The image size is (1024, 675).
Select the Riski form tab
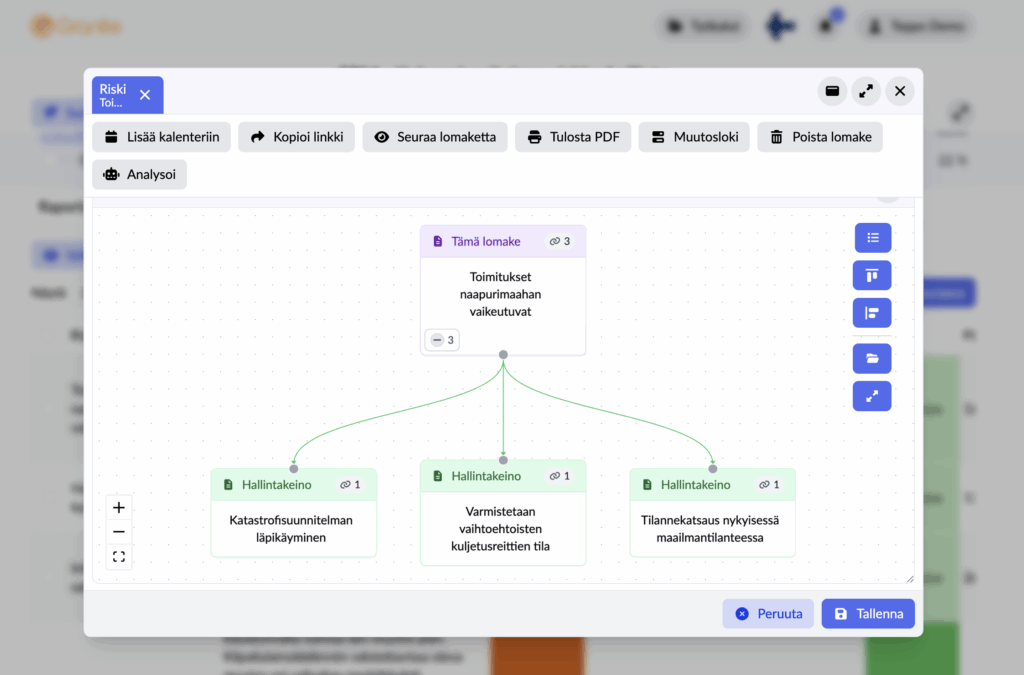point(114,95)
